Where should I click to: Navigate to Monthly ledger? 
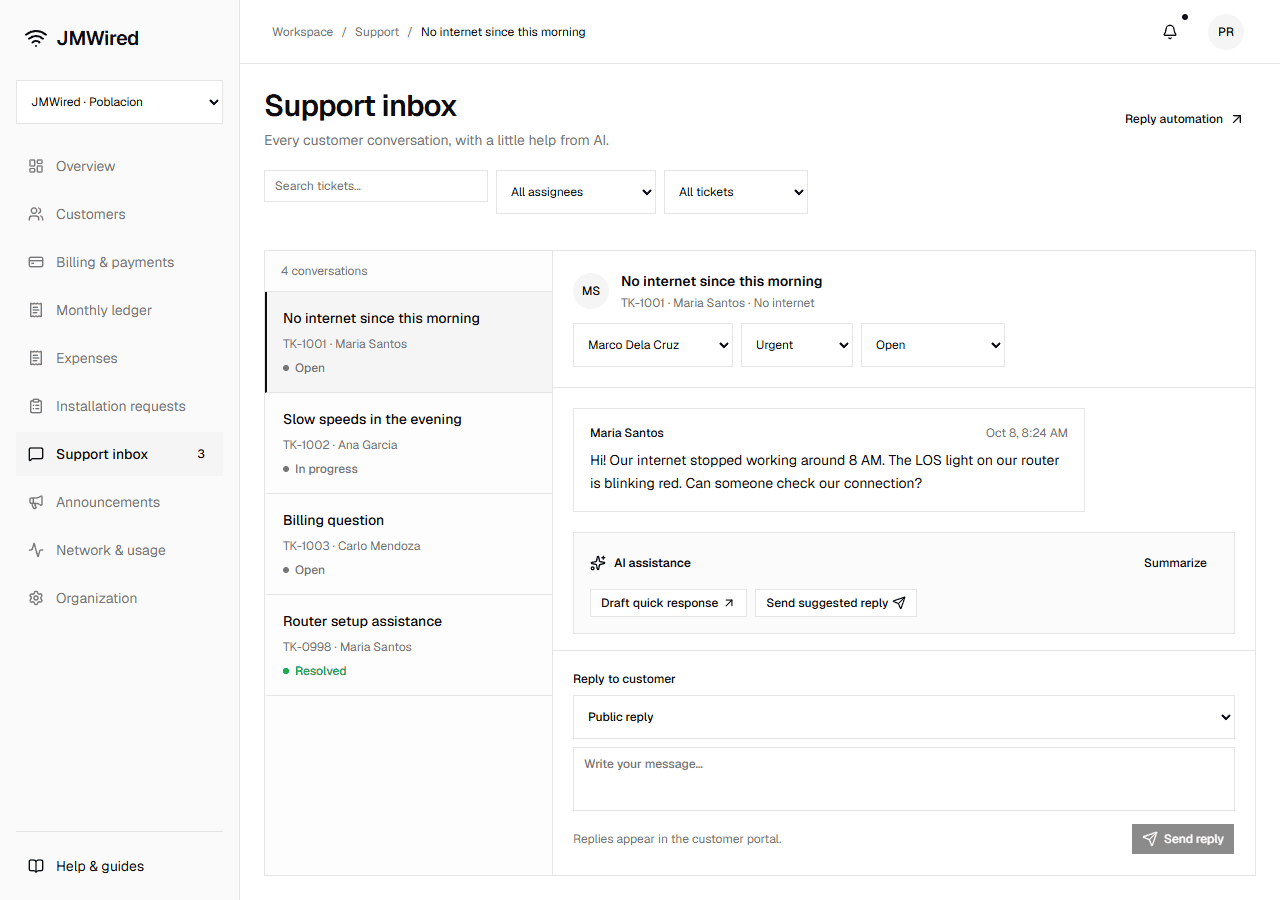point(119,310)
